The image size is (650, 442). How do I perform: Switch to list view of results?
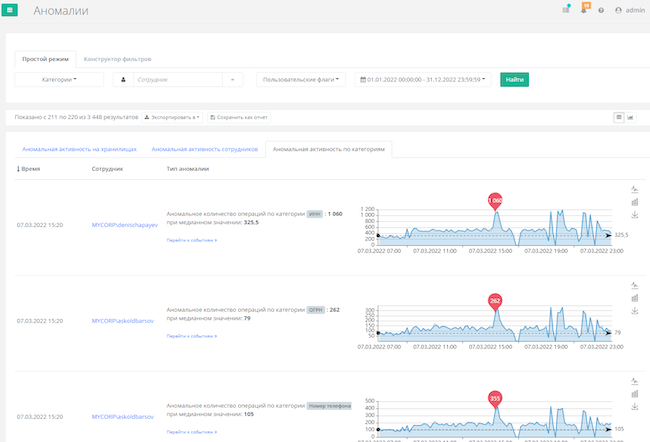pos(619,117)
